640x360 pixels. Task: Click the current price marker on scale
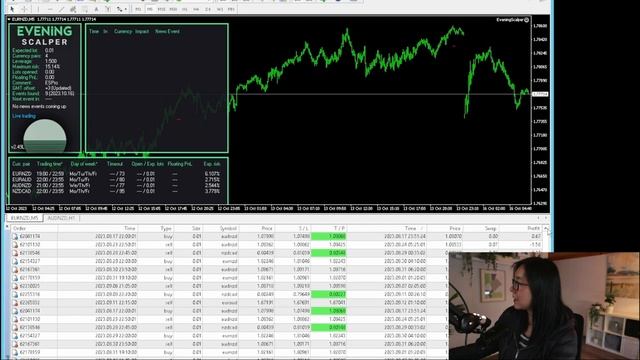coord(540,94)
